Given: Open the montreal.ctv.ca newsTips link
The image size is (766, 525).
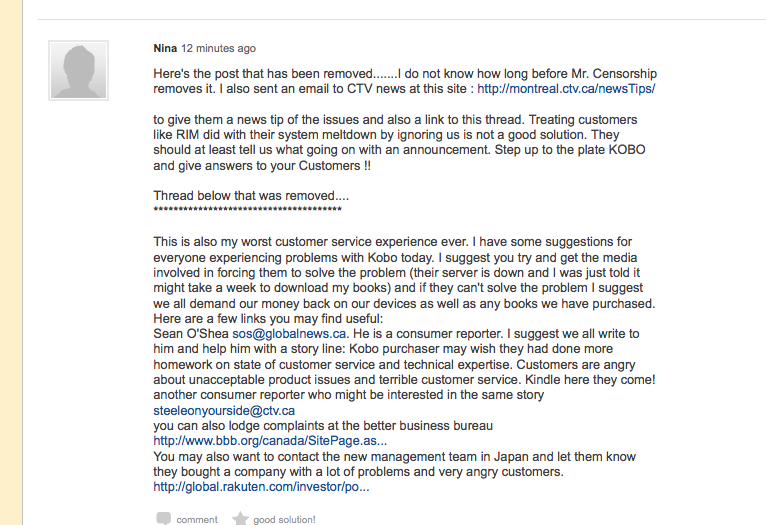Looking at the screenshot, I should point(566,89).
